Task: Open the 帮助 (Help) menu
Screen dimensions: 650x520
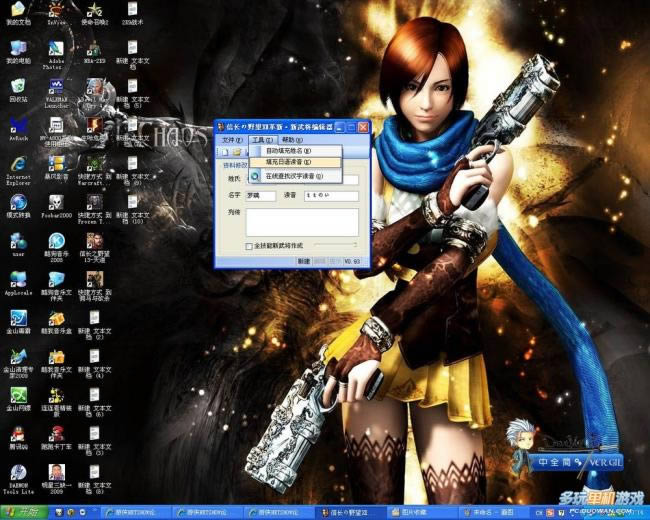Action: coord(292,140)
